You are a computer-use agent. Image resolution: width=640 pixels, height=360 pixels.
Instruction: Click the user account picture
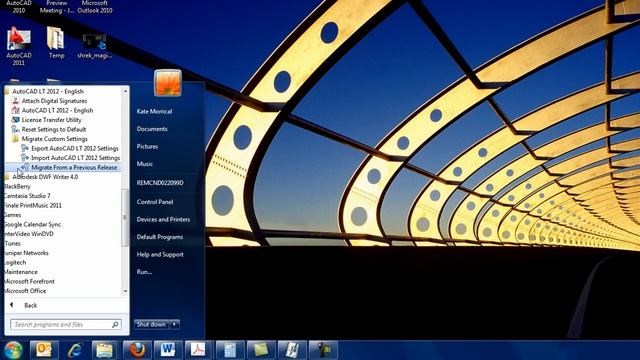[167, 83]
